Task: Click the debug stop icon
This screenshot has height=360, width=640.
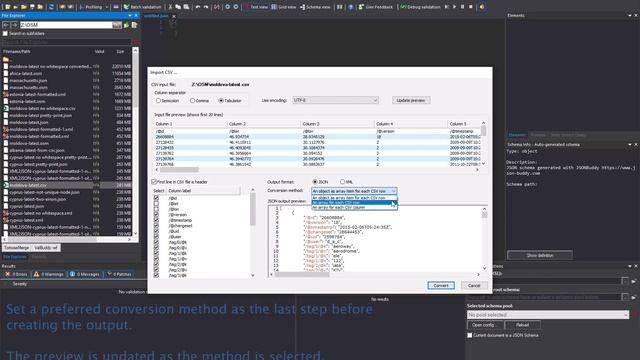Action: coord(471,7)
